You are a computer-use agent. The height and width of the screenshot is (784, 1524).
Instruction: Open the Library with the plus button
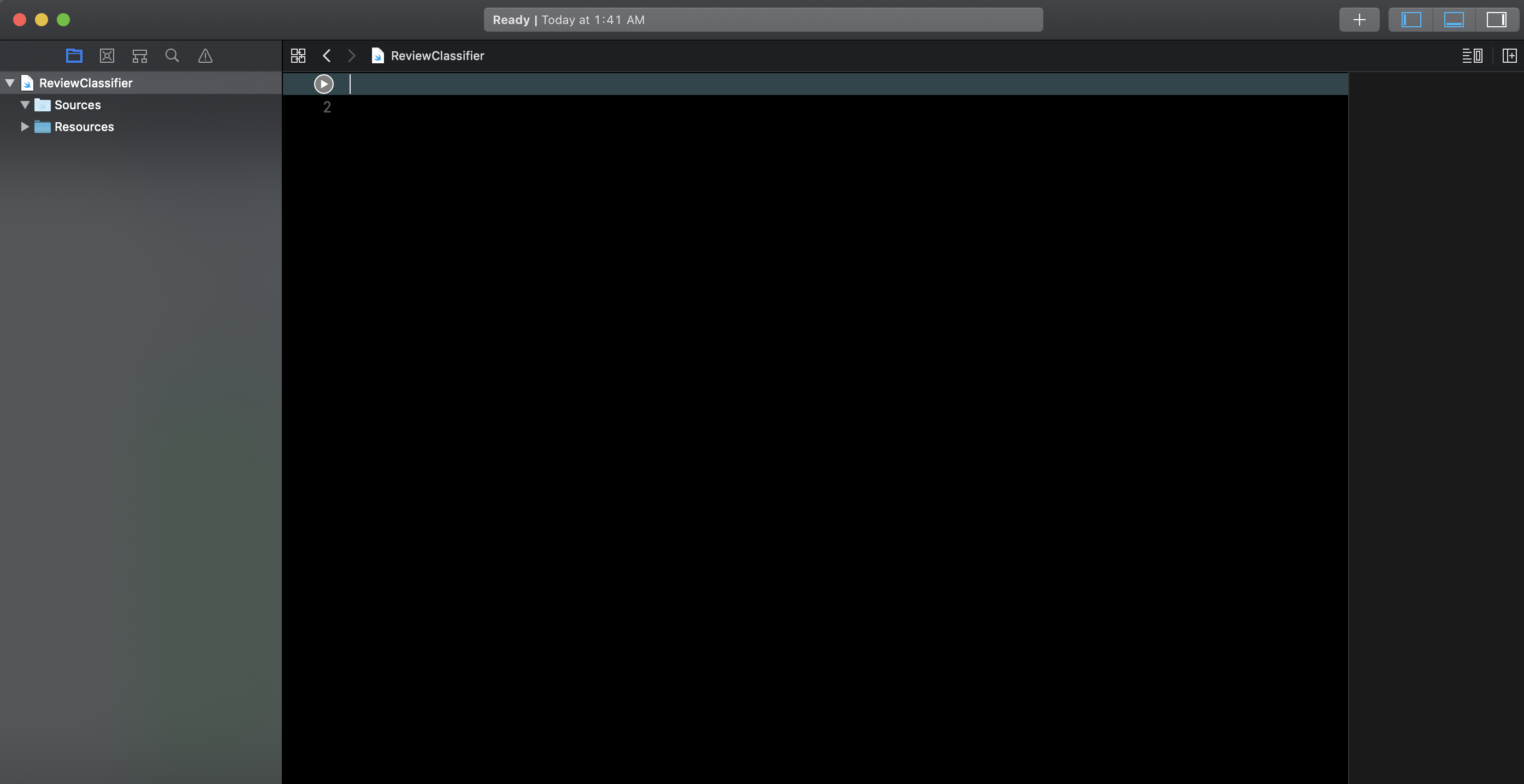pos(1359,20)
